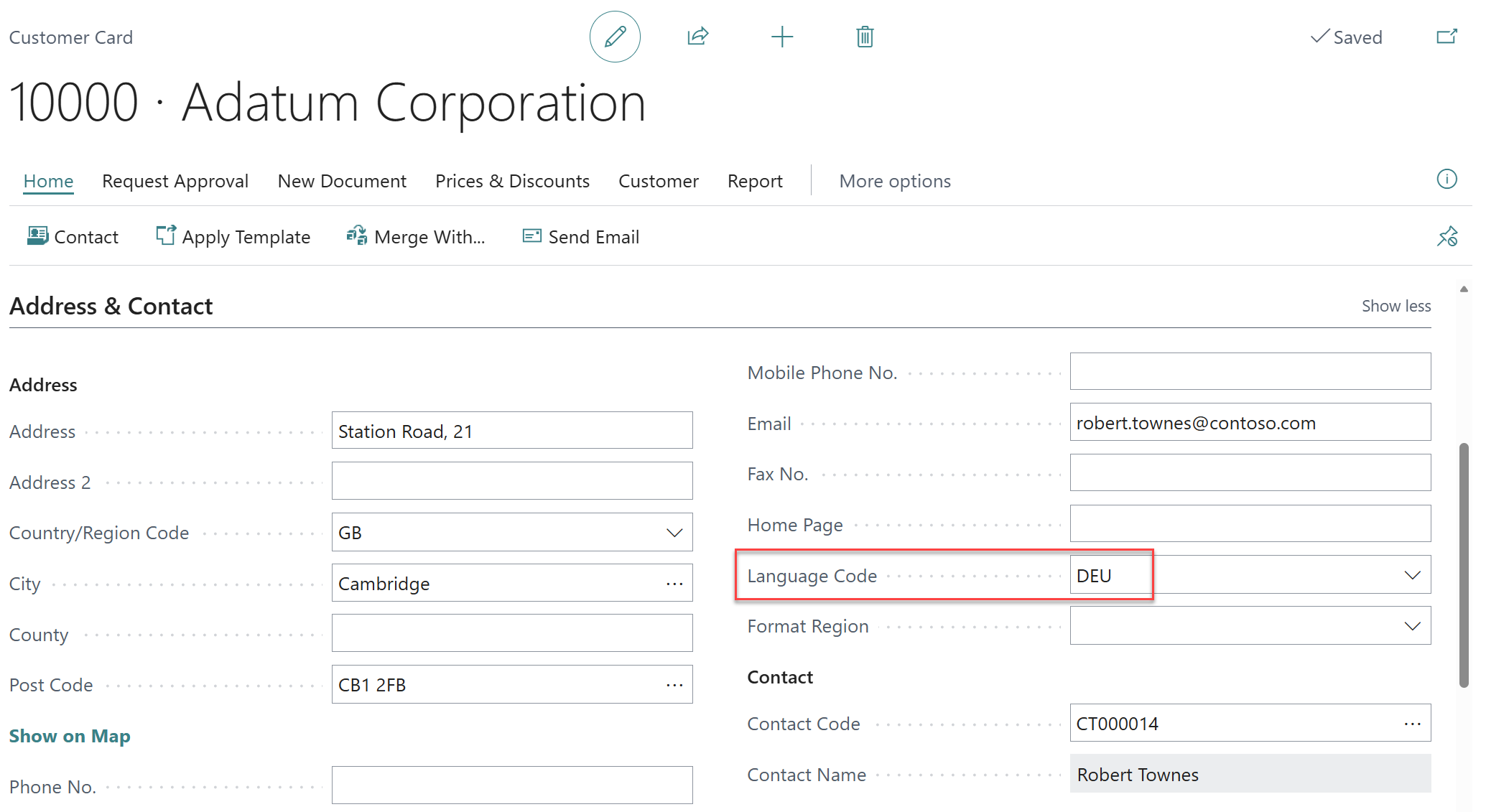Click the New plus icon
Screen dimensions: 1486x812
pyautogui.click(x=782, y=37)
